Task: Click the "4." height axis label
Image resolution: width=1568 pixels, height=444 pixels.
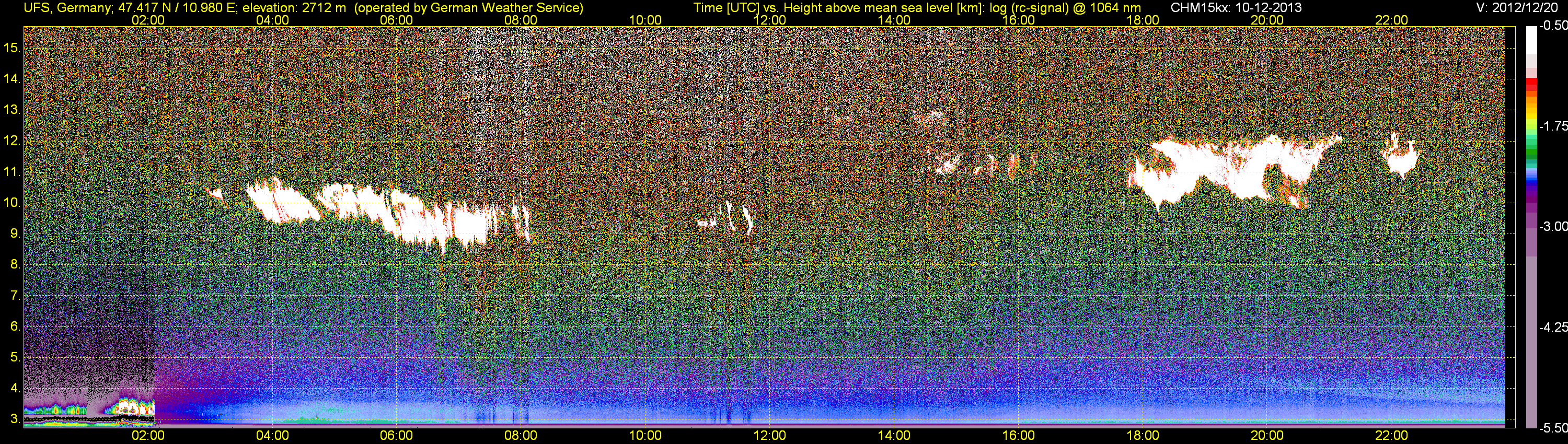Action: [x=16, y=388]
